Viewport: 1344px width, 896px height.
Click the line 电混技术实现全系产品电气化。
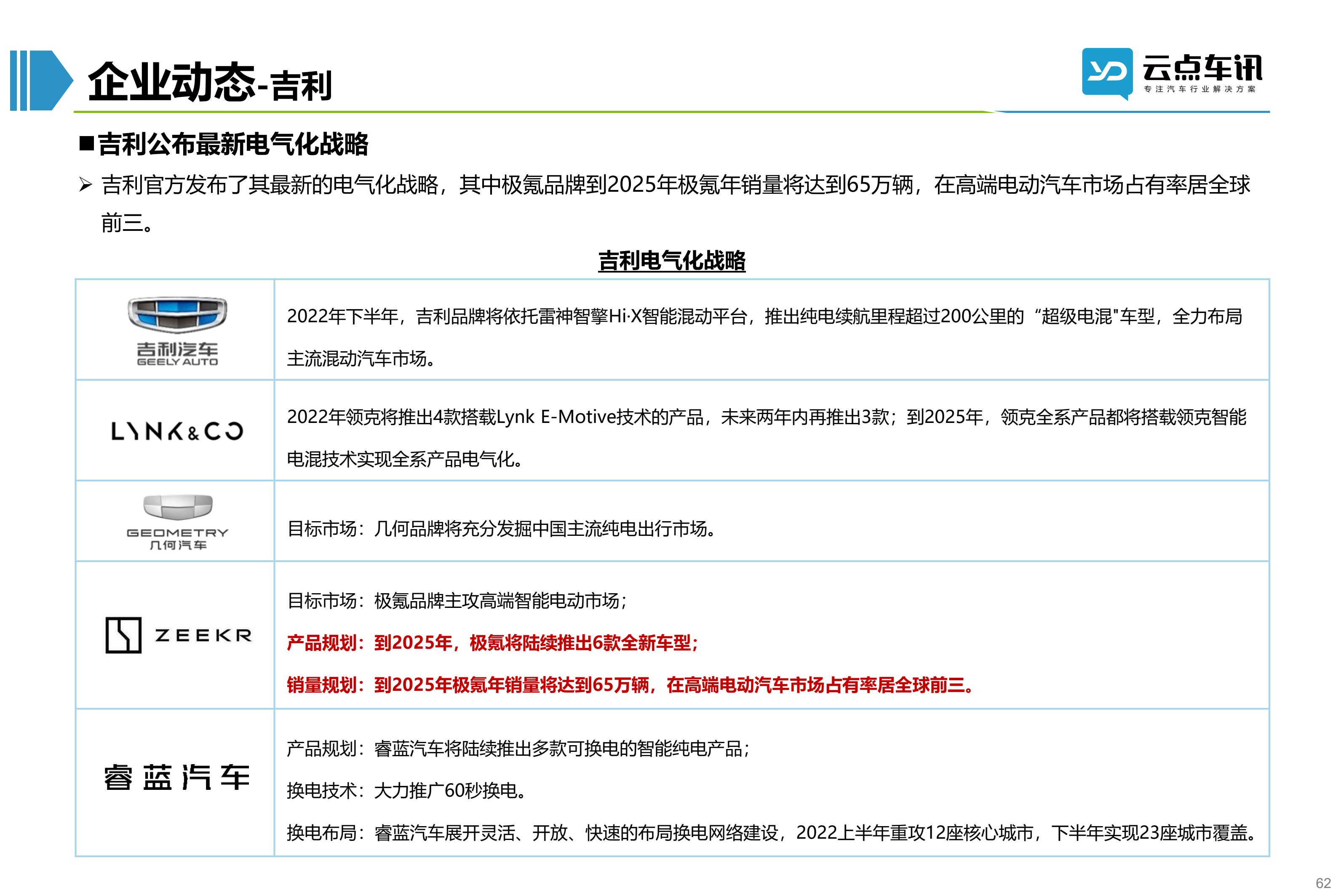click(x=405, y=459)
